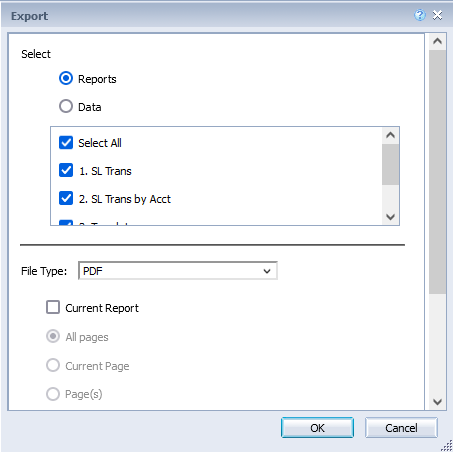Choose the Page(s) radio option
This screenshot has height=453, width=453.
(x=53, y=394)
